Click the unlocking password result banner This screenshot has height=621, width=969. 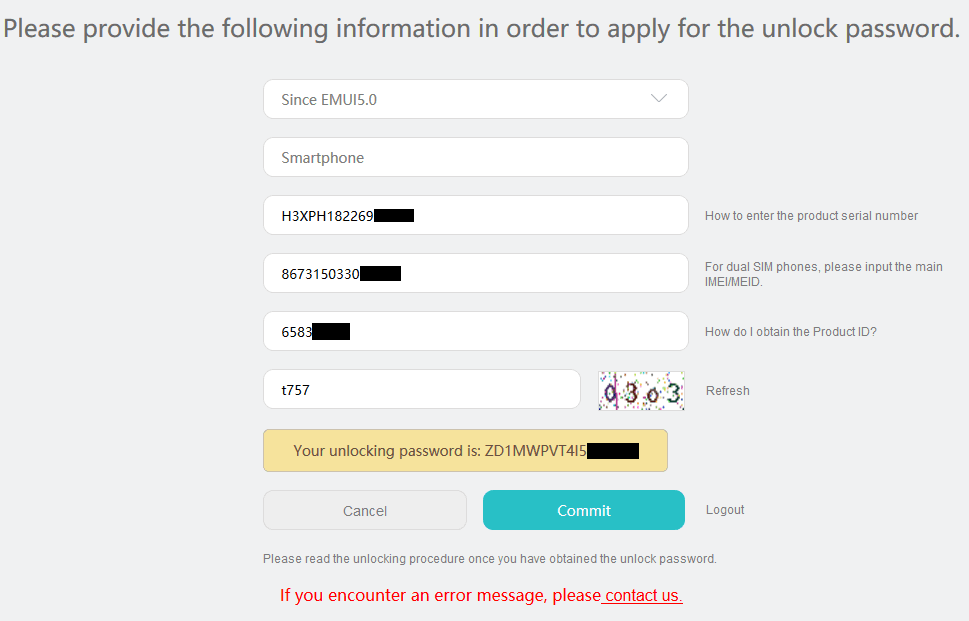465,450
